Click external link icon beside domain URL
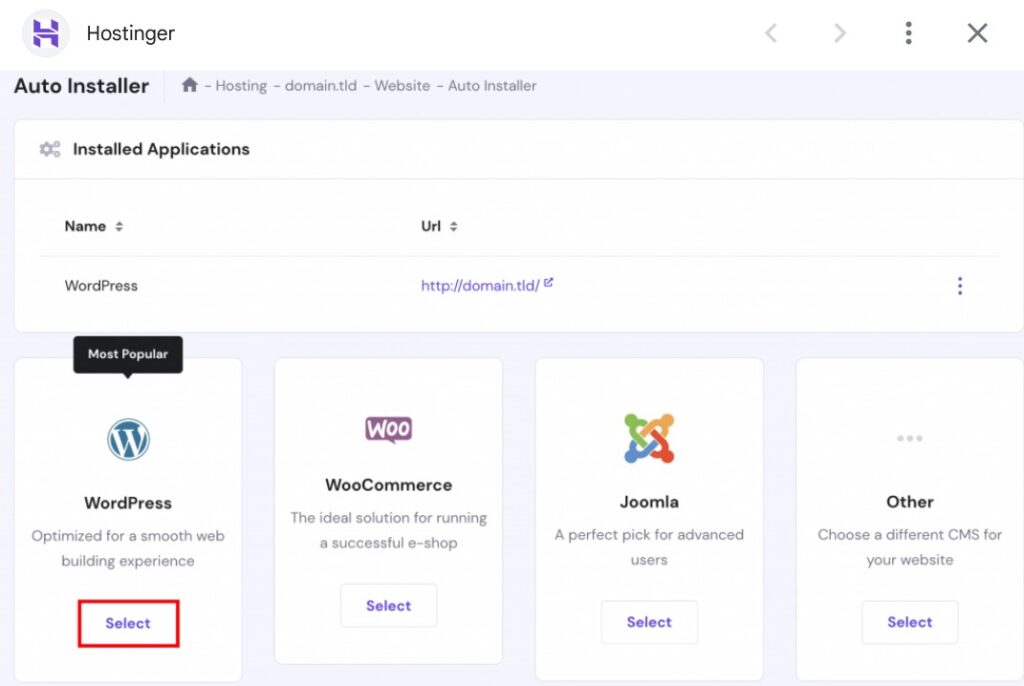The height and width of the screenshot is (686, 1024). click(549, 282)
